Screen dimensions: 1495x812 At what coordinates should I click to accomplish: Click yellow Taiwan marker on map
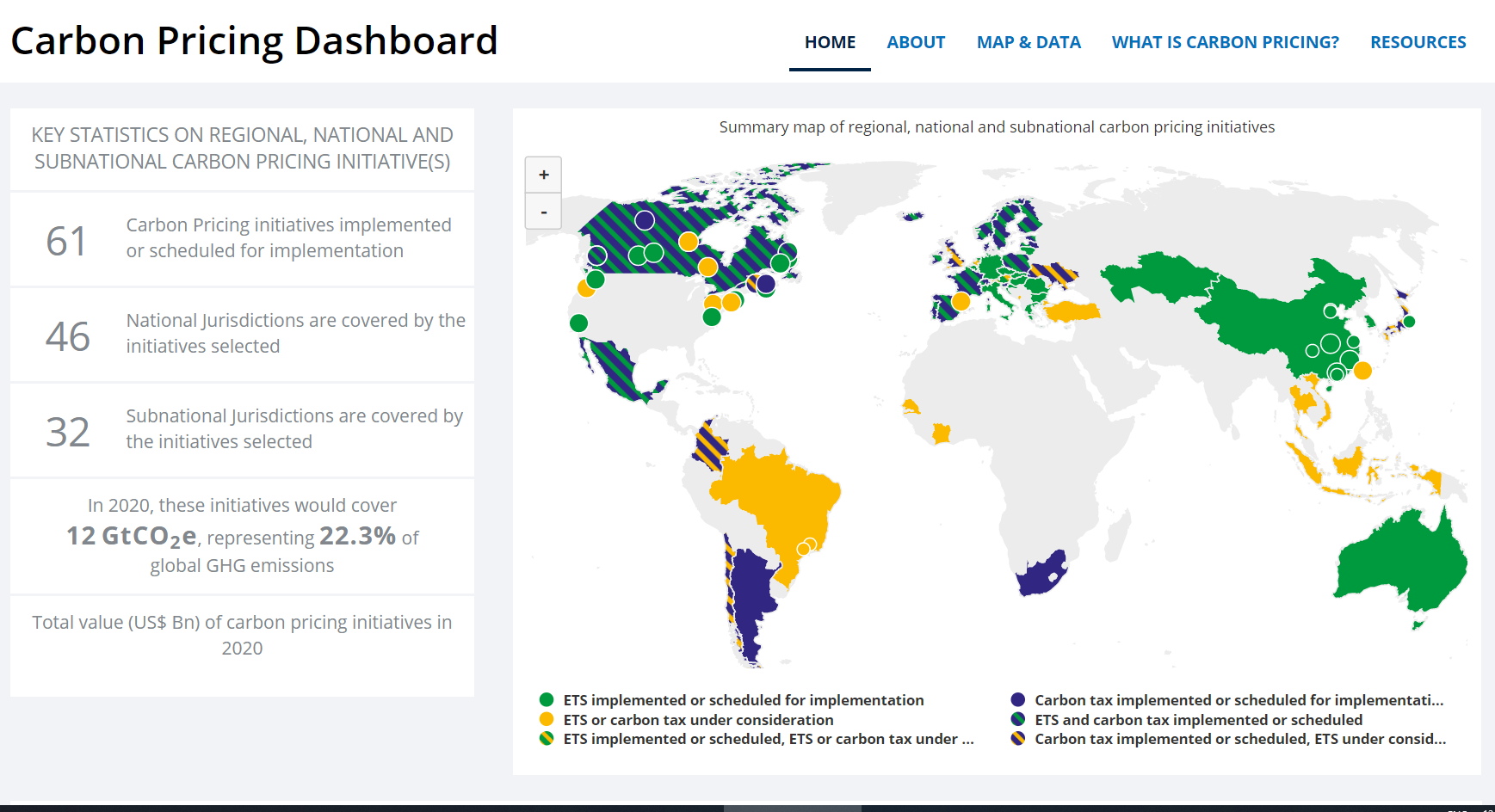click(x=1362, y=371)
